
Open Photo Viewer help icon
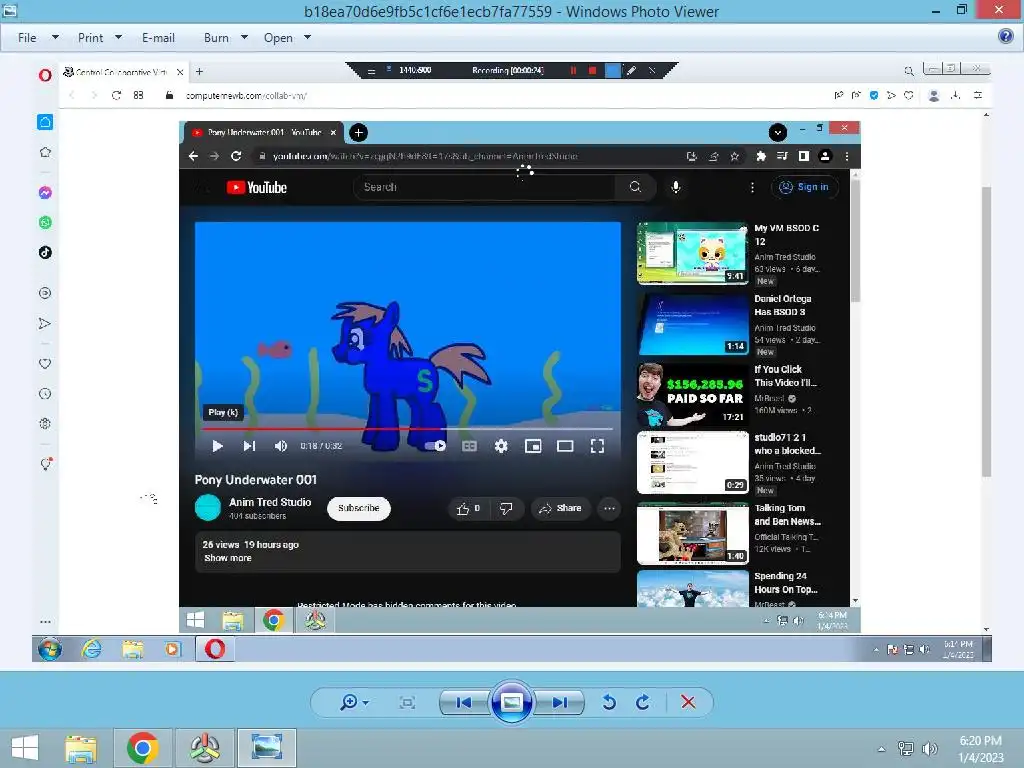coord(1006,36)
